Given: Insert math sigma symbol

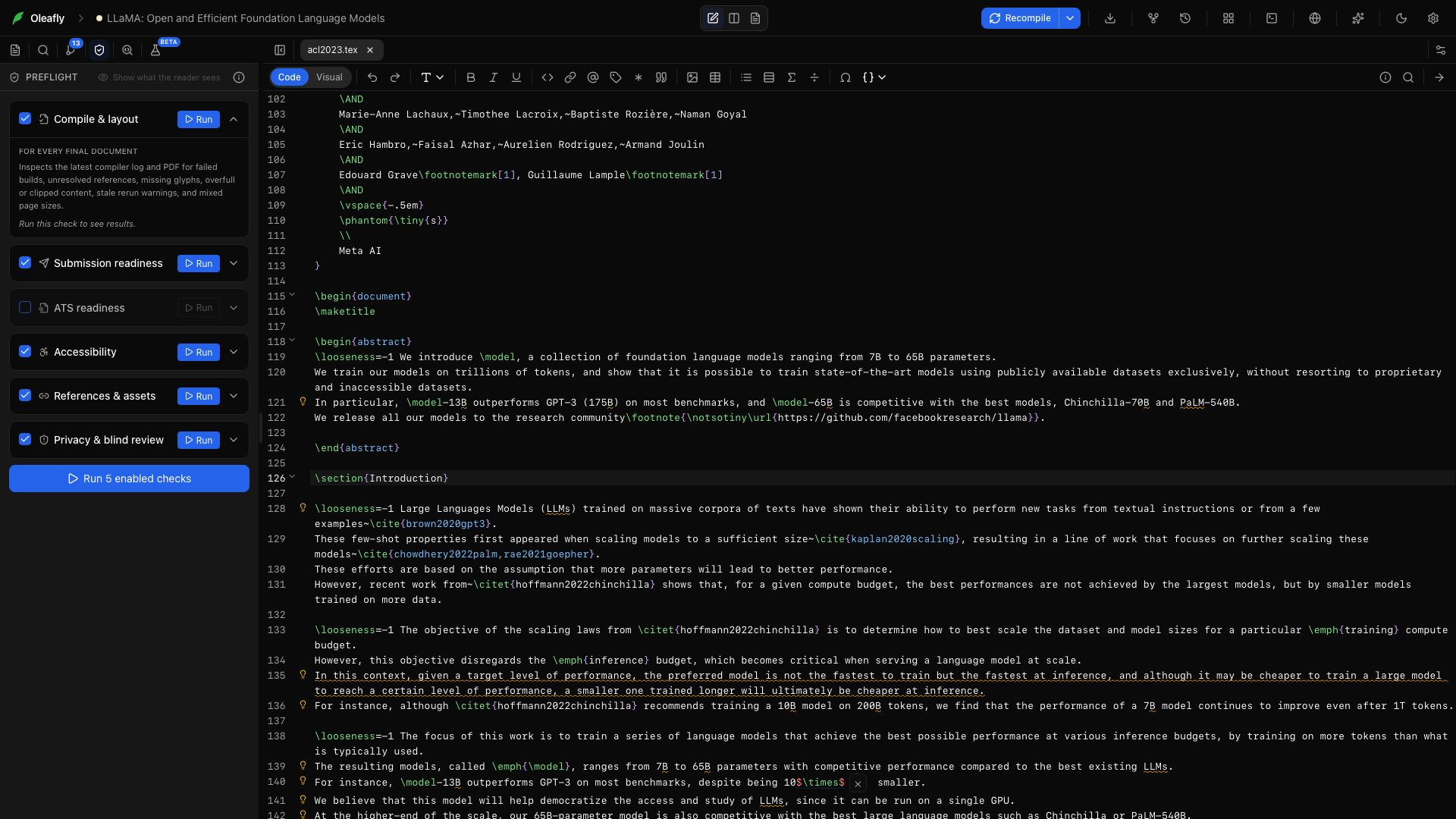Looking at the screenshot, I should (792, 77).
